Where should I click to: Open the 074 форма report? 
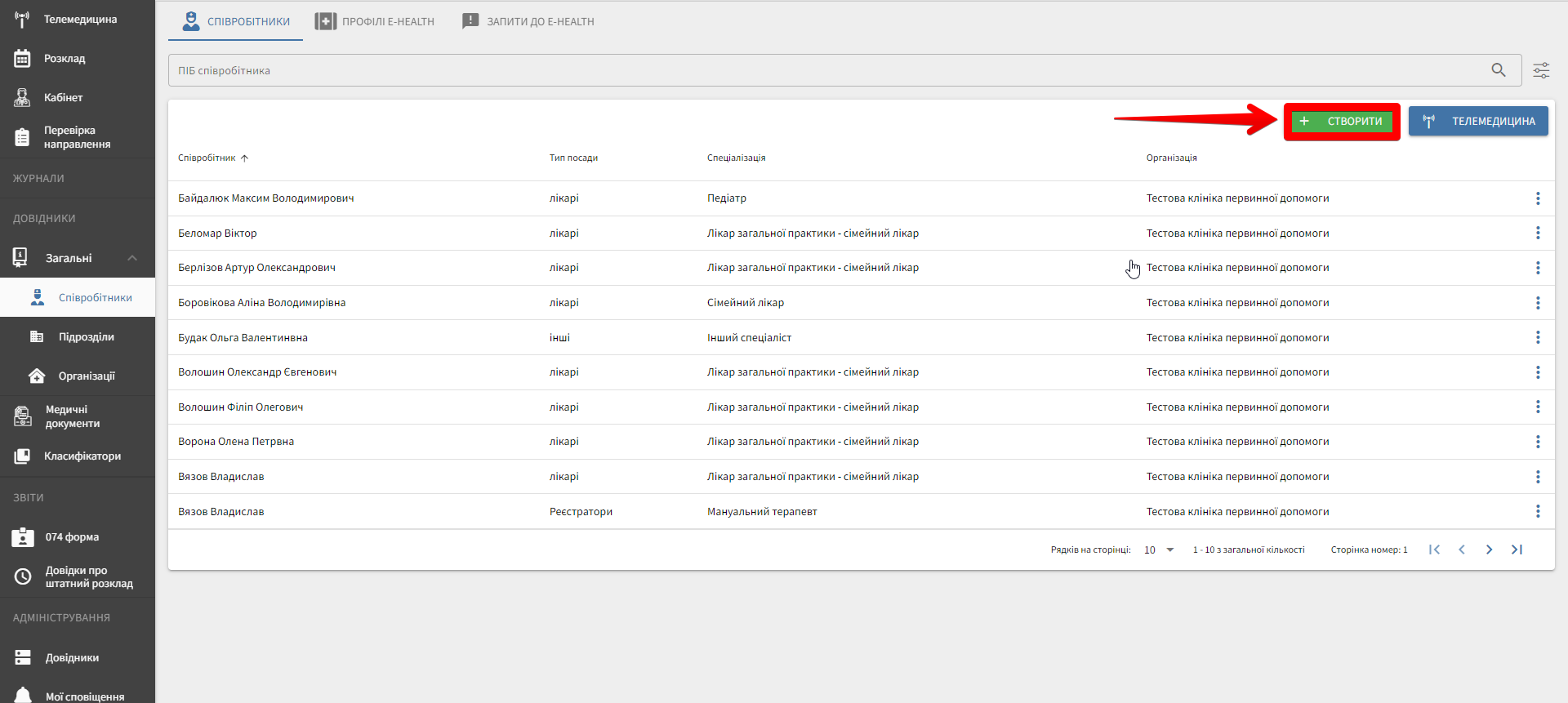(x=72, y=537)
